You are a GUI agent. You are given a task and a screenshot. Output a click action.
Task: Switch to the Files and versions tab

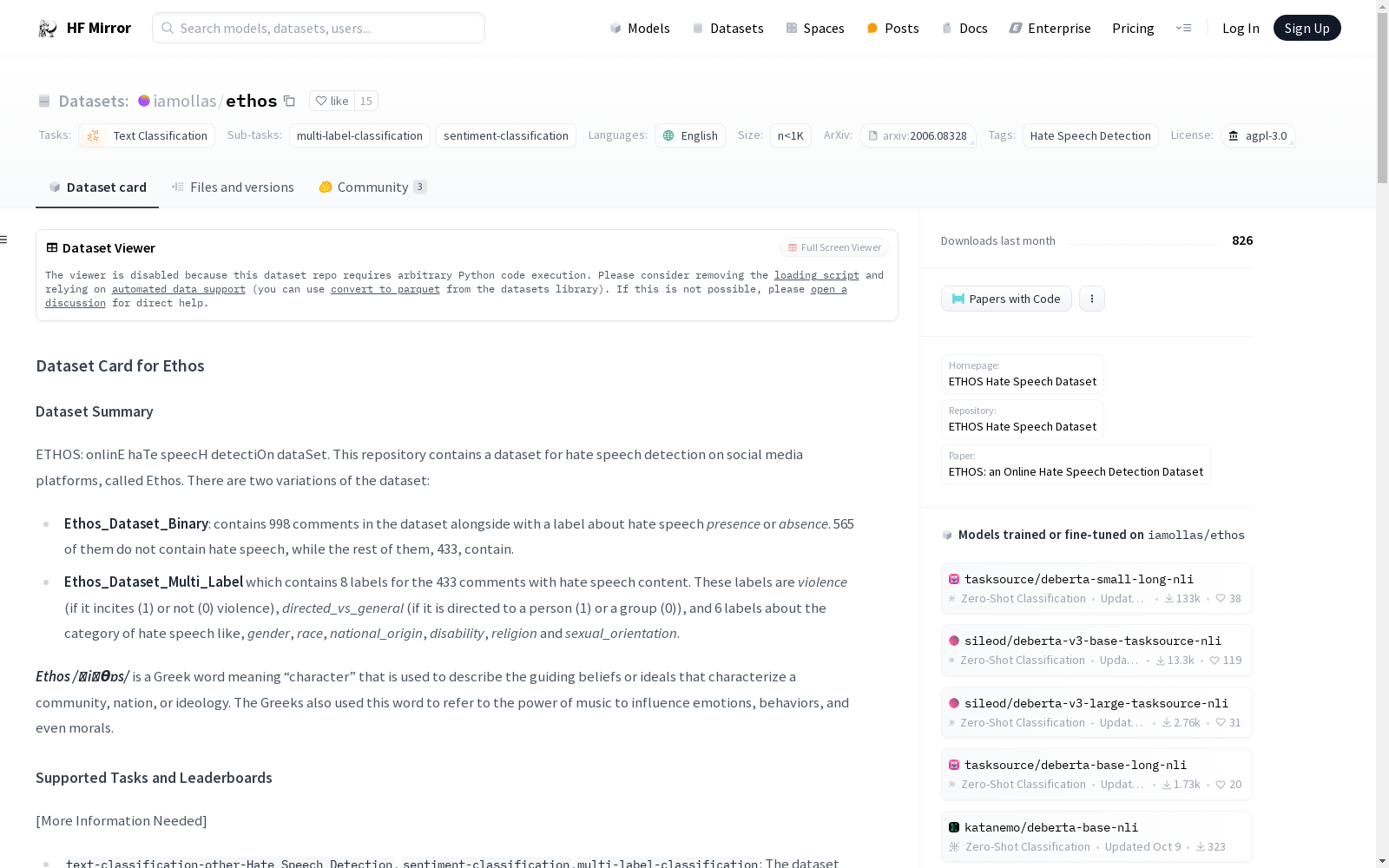point(233,187)
